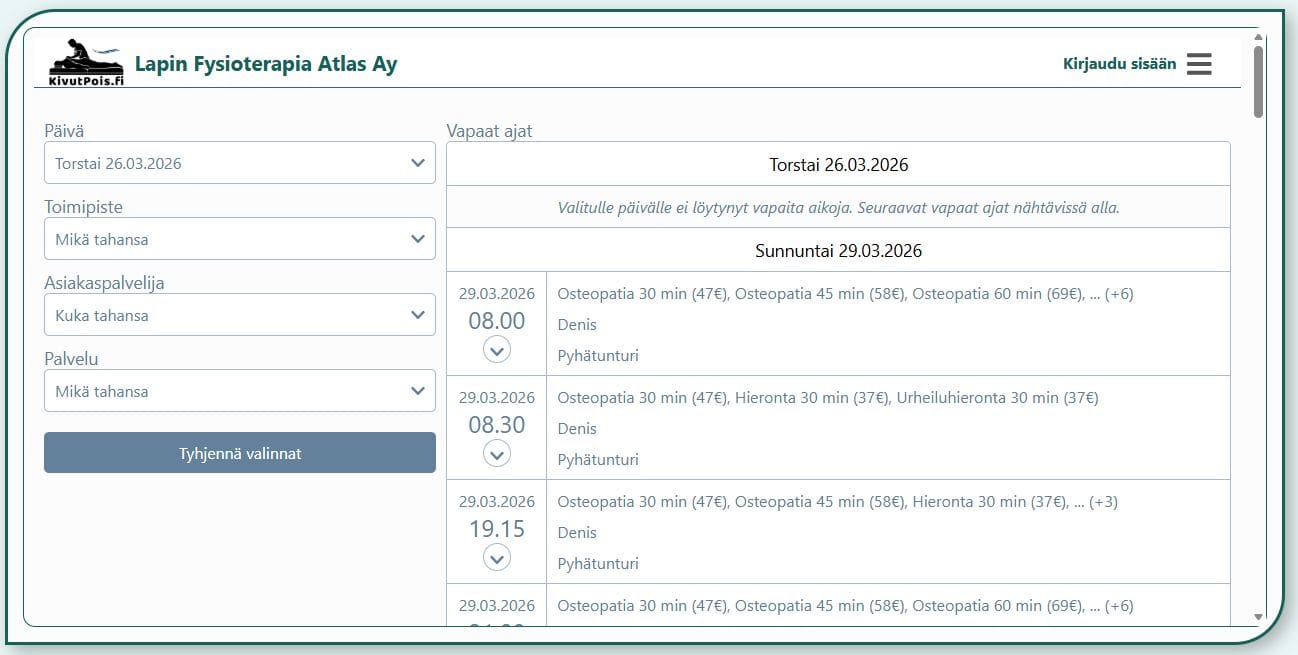Open the Palvelu service dropdown
Screen dimensions: 1298x655
(240, 391)
